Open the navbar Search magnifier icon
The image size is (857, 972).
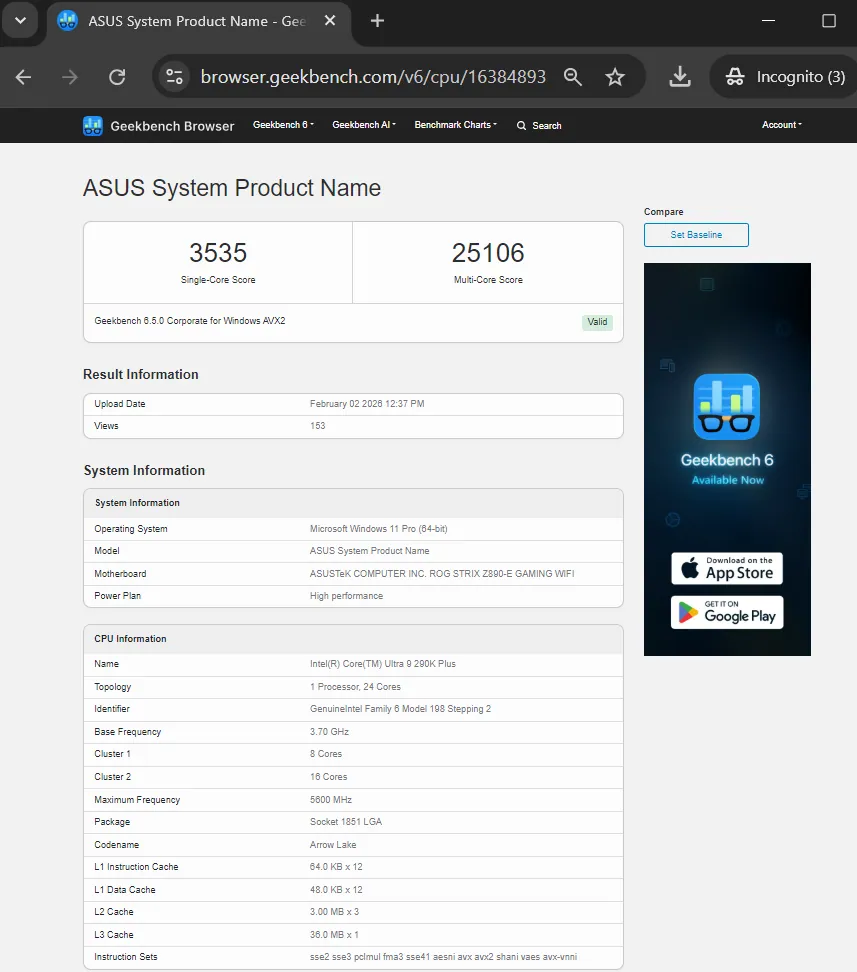click(520, 125)
